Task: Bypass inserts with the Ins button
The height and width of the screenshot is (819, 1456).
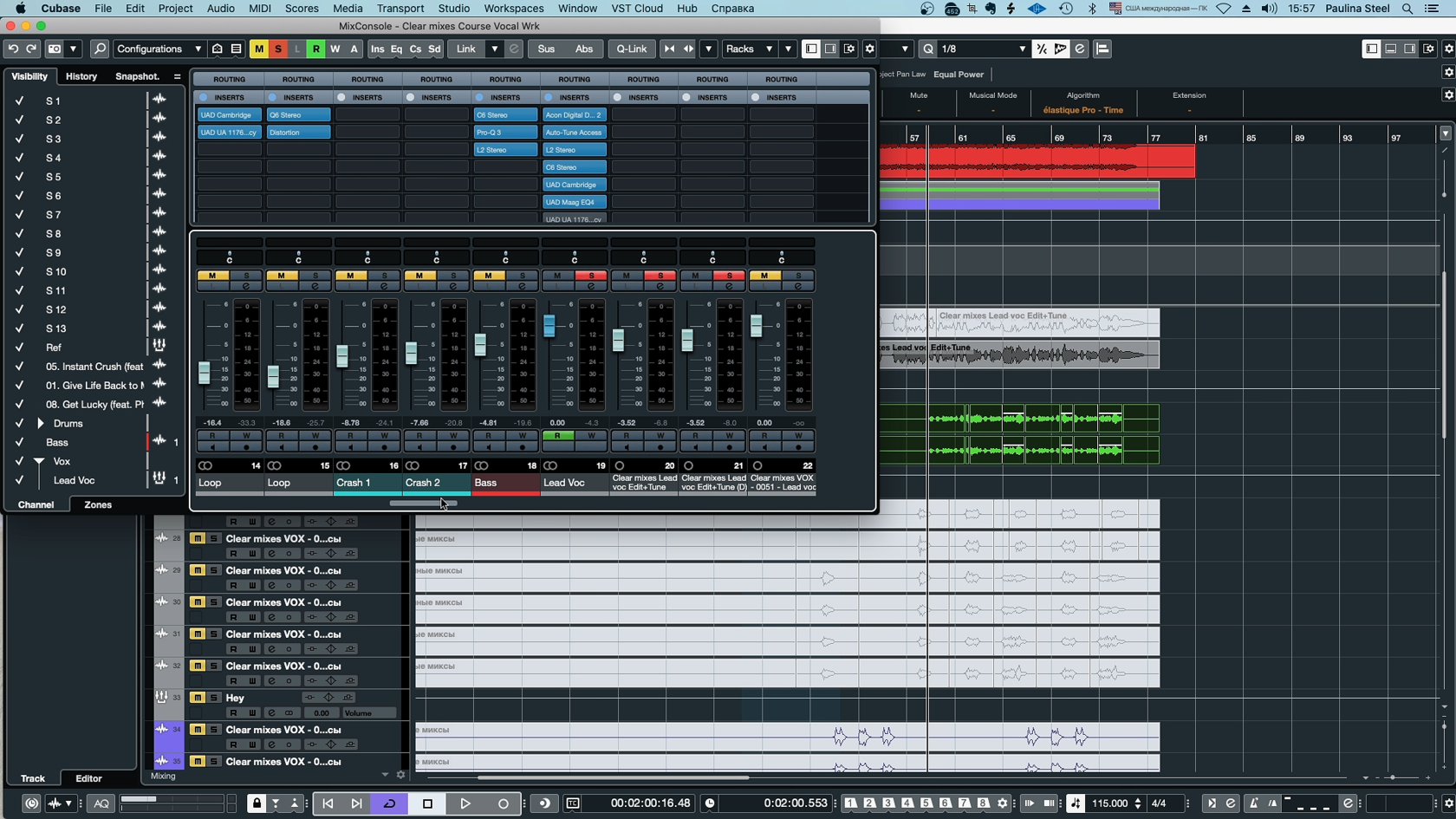Action: click(377, 49)
